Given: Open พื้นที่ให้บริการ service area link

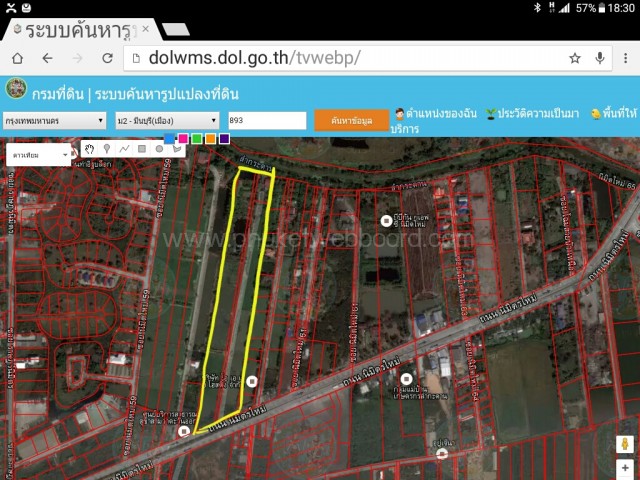Looking at the screenshot, I should tap(615, 113).
